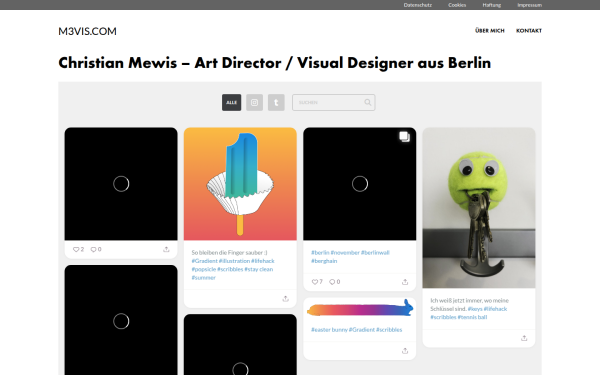Open the Cookies link in top bar
600x375 pixels.
tap(457, 5)
